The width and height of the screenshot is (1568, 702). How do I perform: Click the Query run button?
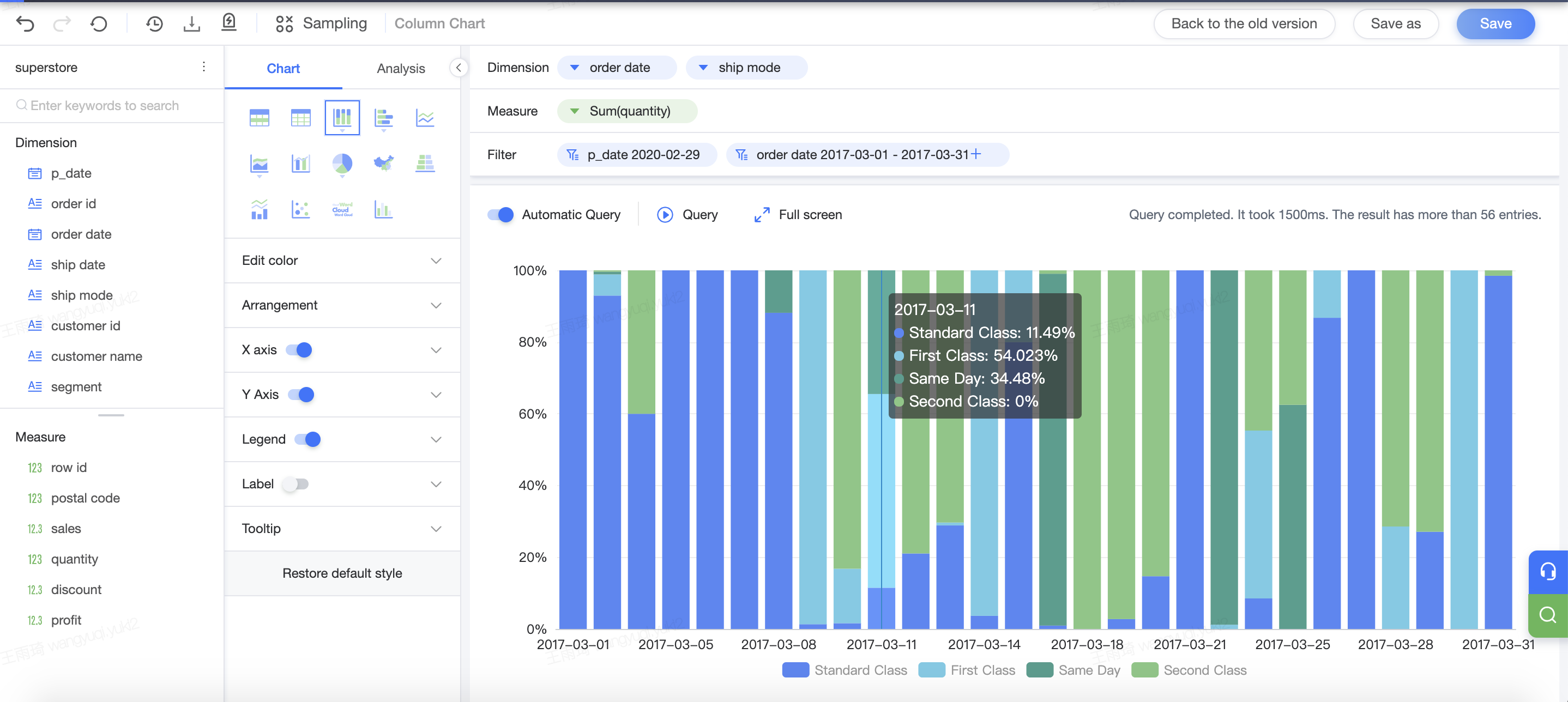click(x=687, y=215)
